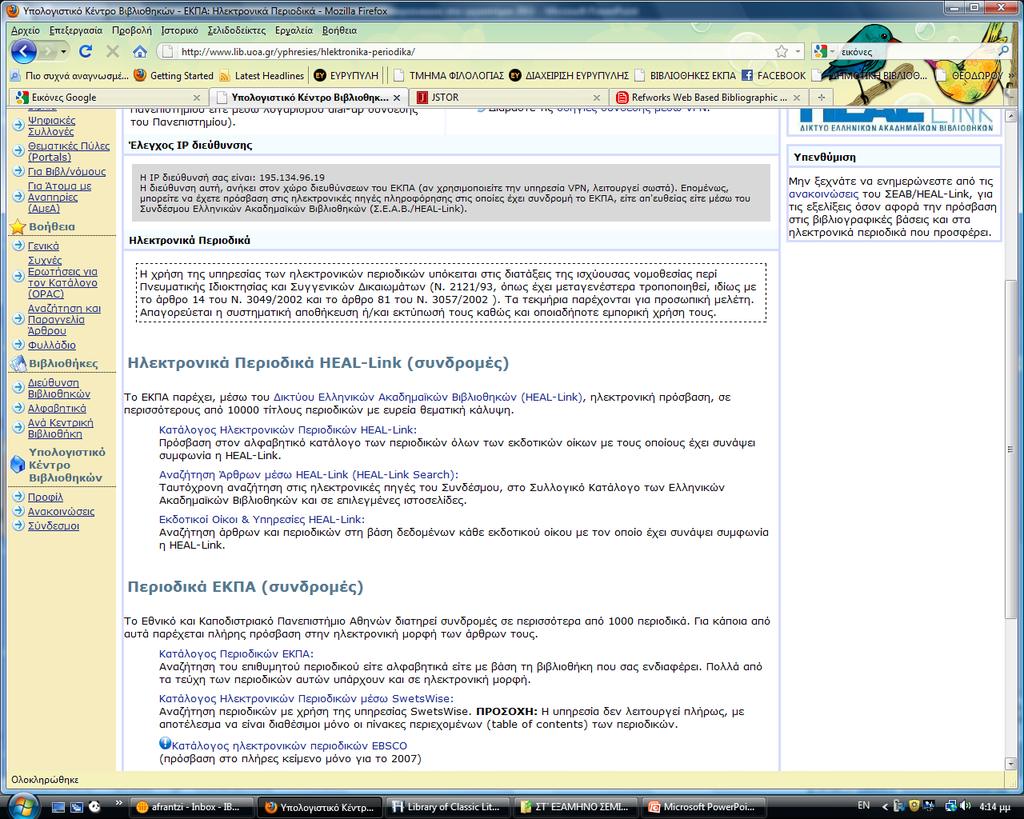Click the Show Desktop quick launch icon
This screenshot has height=819, width=1024.
click(x=59, y=807)
